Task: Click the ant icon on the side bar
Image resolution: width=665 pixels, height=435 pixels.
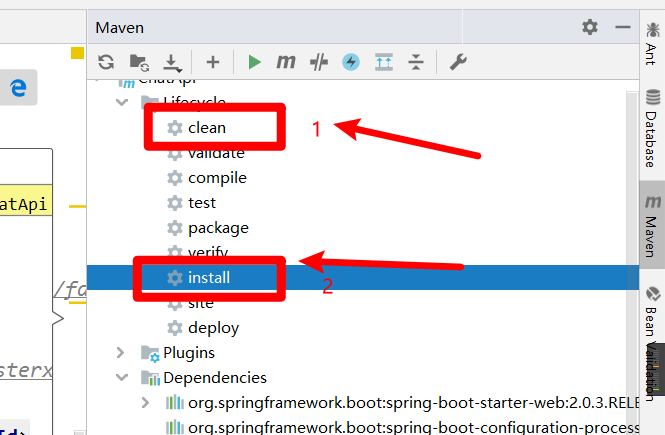Action: (x=652, y=30)
